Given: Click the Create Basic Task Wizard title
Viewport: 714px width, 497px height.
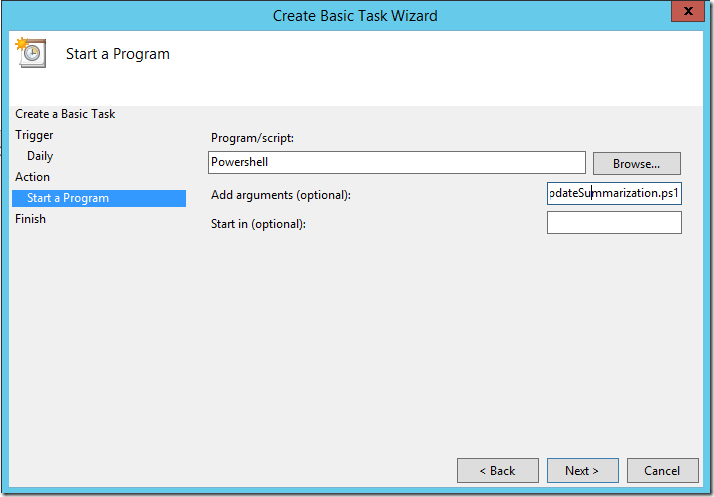Looking at the screenshot, I should coord(355,15).
